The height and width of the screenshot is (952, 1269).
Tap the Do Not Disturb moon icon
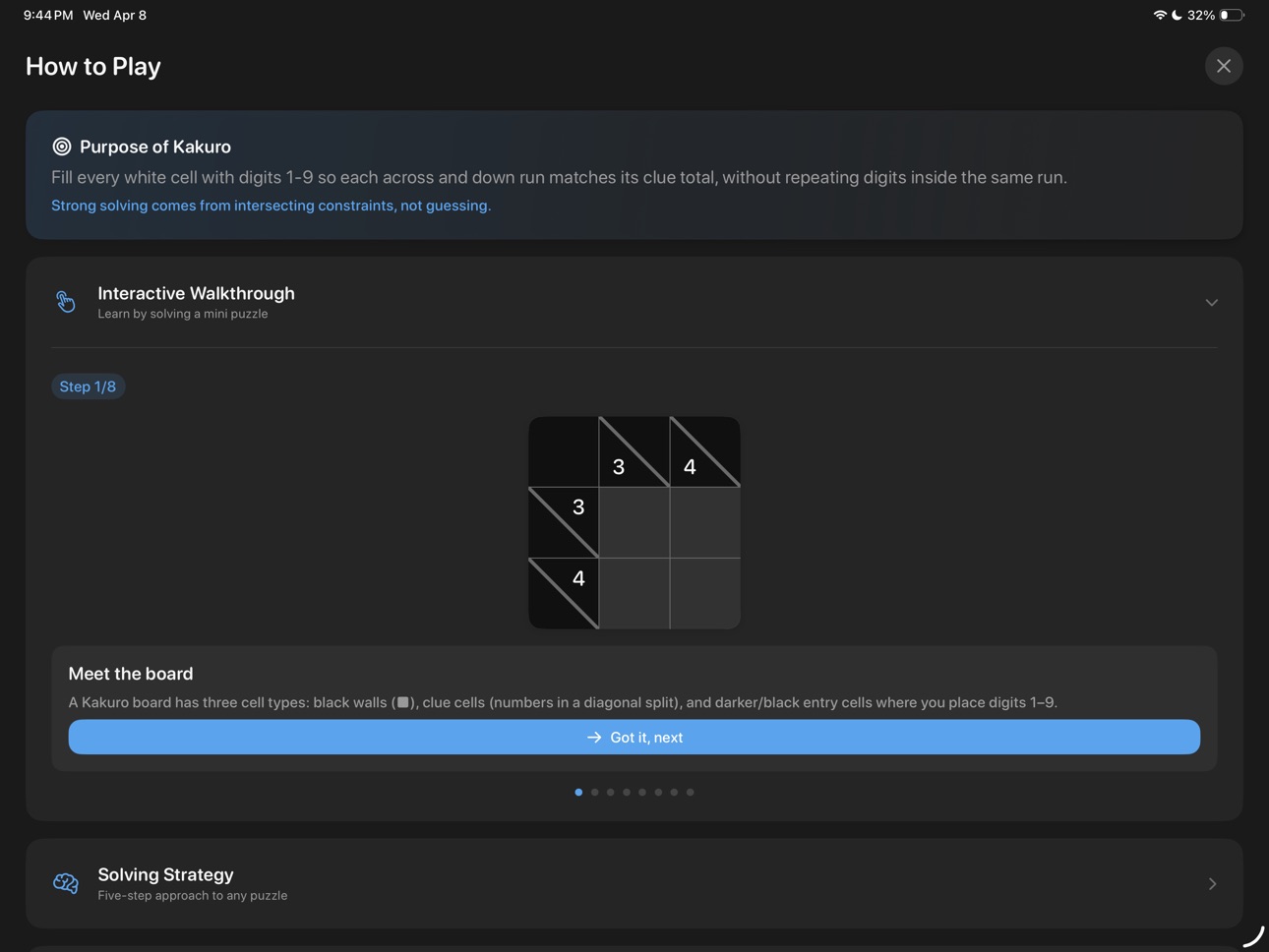pos(1177,15)
